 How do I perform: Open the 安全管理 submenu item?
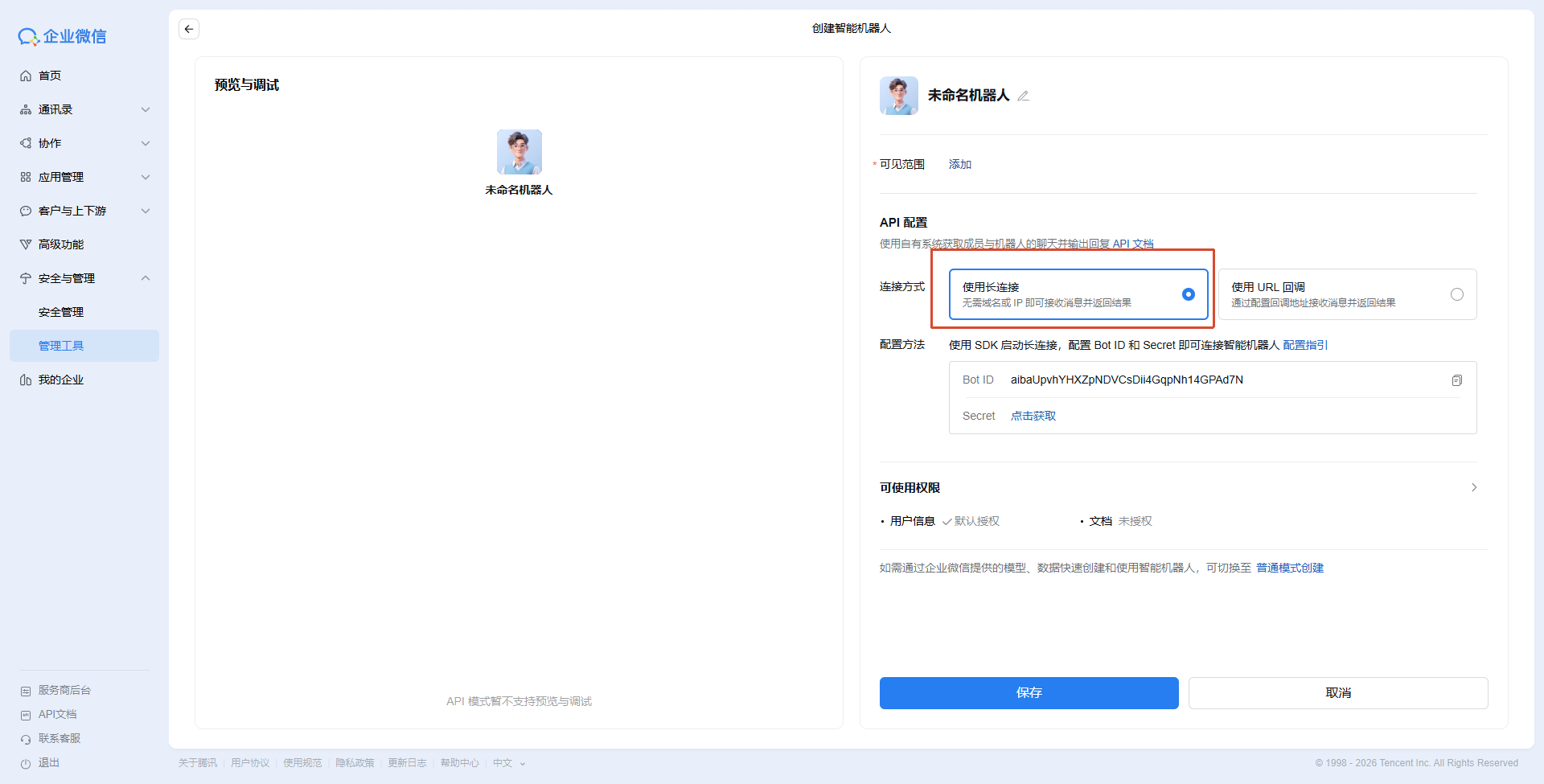(x=61, y=312)
